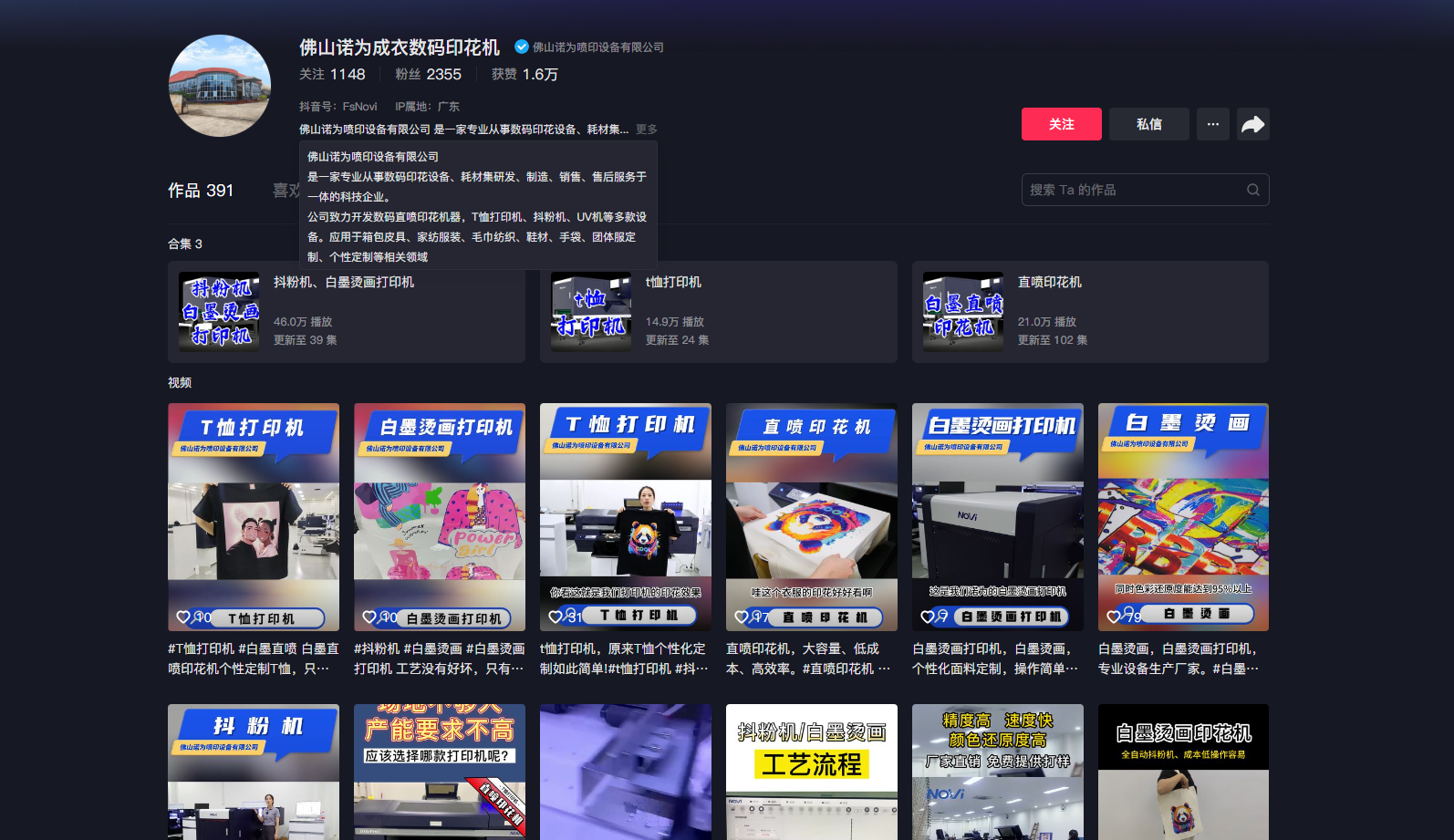Open video of woman holding panda T-shirt
This screenshot has height=840, width=1454.
tap(626, 517)
